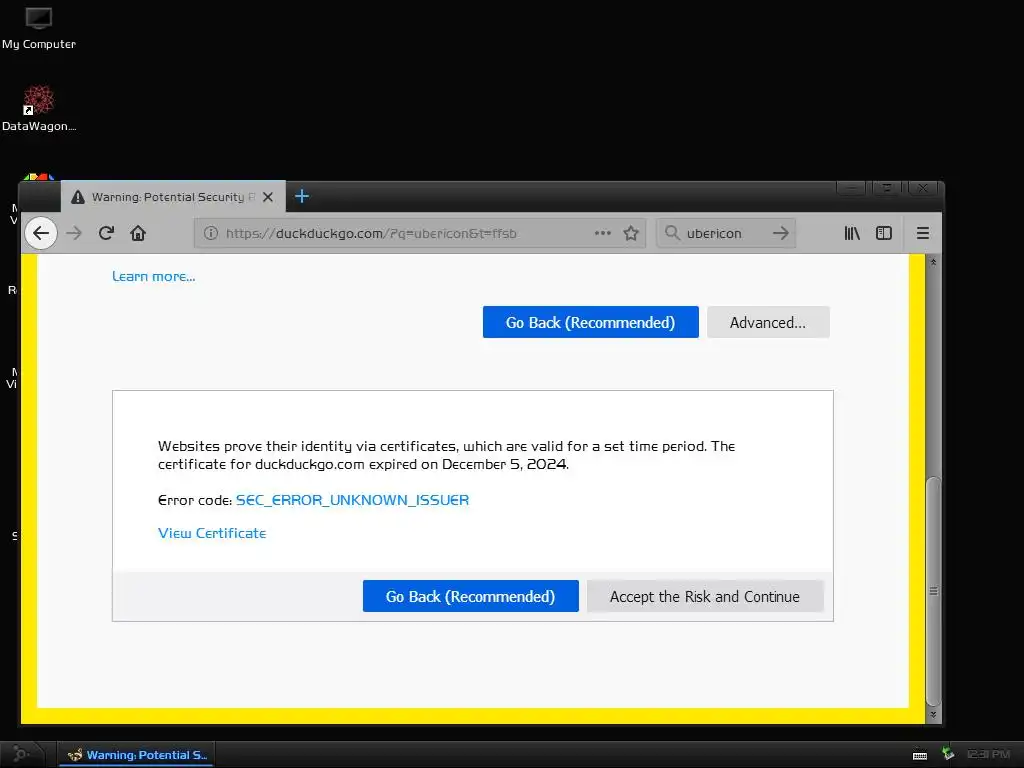
Task: Open the Learn more... link
Action: [x=153, y=276]
